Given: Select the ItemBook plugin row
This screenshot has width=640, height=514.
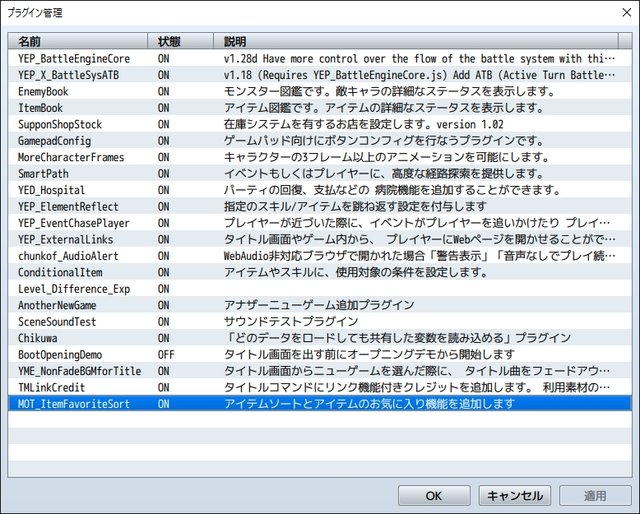Looking at the screenshot, I should tap(320, 108).
